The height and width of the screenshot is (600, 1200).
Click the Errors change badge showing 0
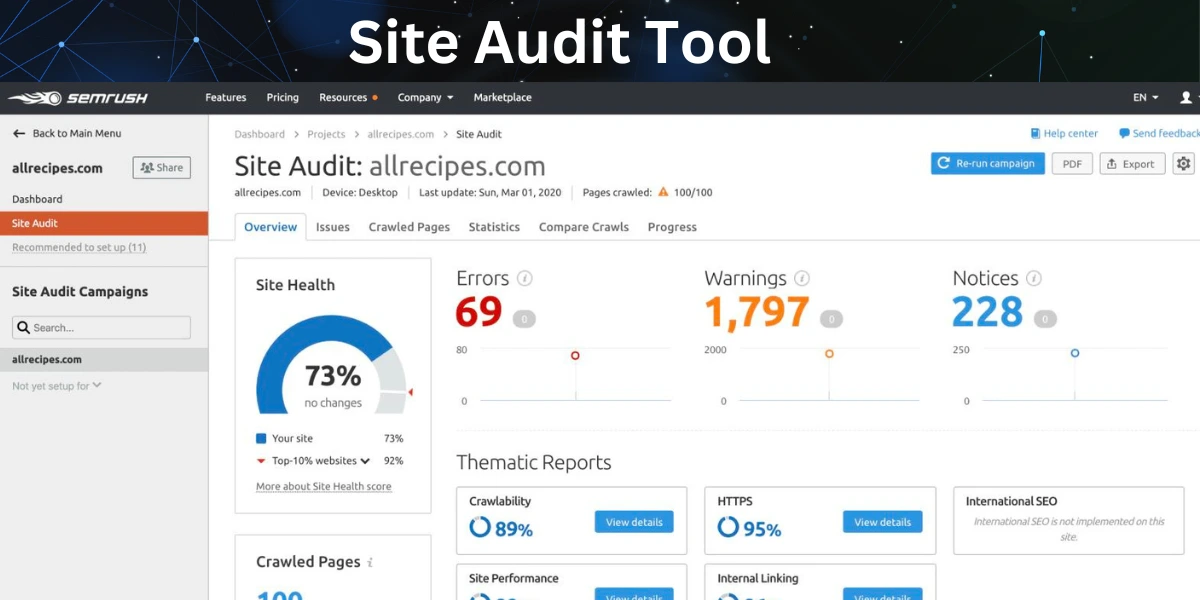(524, 319)
